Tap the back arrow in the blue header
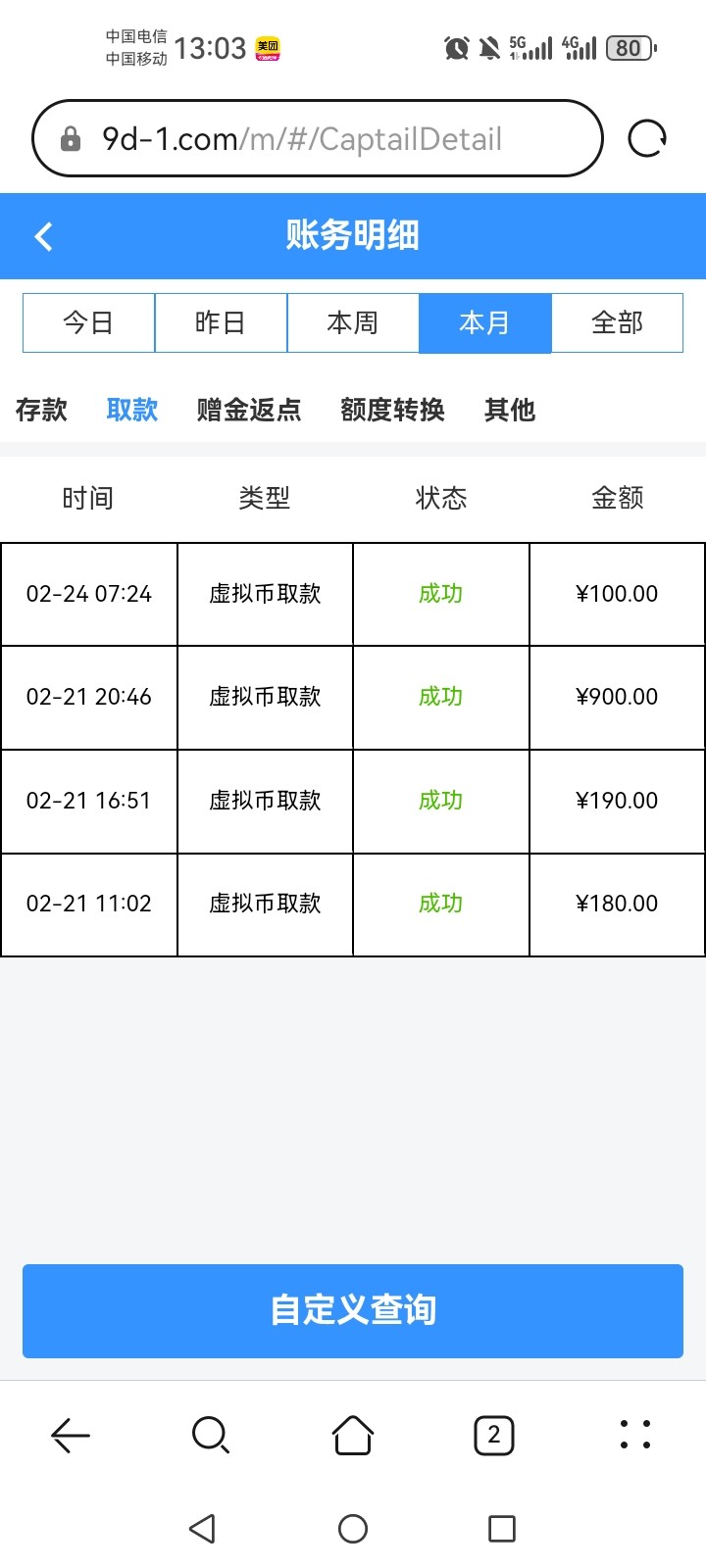The image size is (706, 1568). 43,236
